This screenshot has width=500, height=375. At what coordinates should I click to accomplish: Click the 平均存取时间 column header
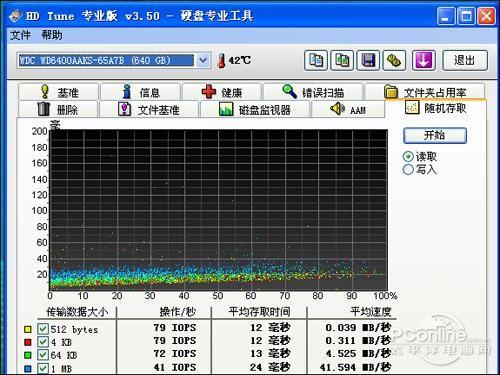click(x=259, y=312)
